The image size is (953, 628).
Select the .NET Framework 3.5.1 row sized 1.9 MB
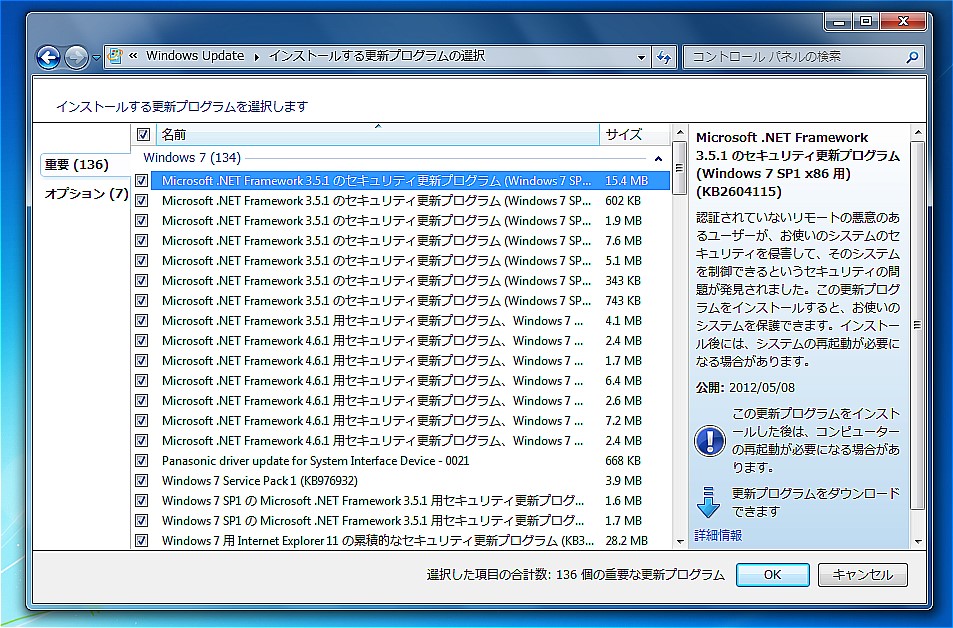click(x=402, y=221)
